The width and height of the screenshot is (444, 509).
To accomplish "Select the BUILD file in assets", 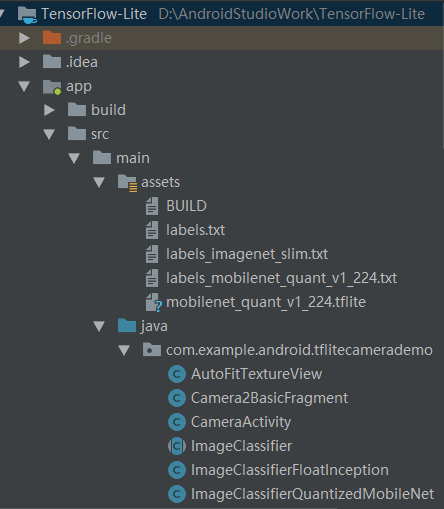I will click(x=186, y=206).
